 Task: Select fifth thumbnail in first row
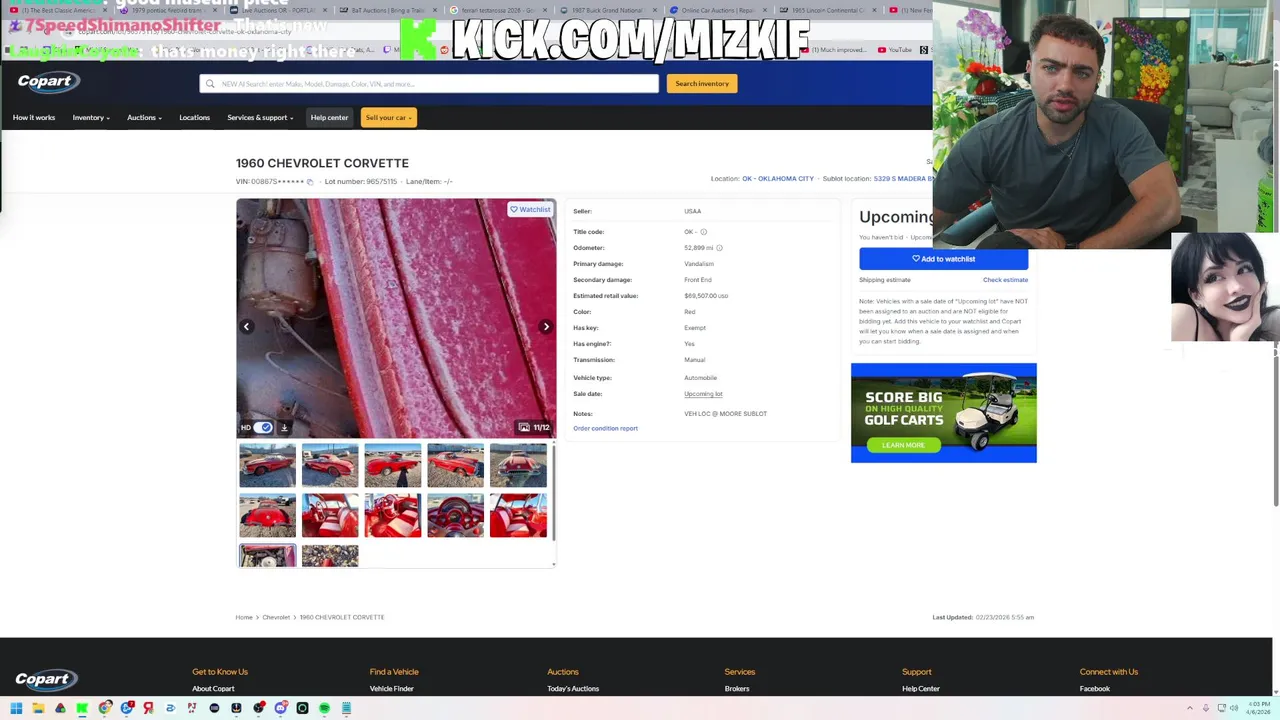[518, 465]
